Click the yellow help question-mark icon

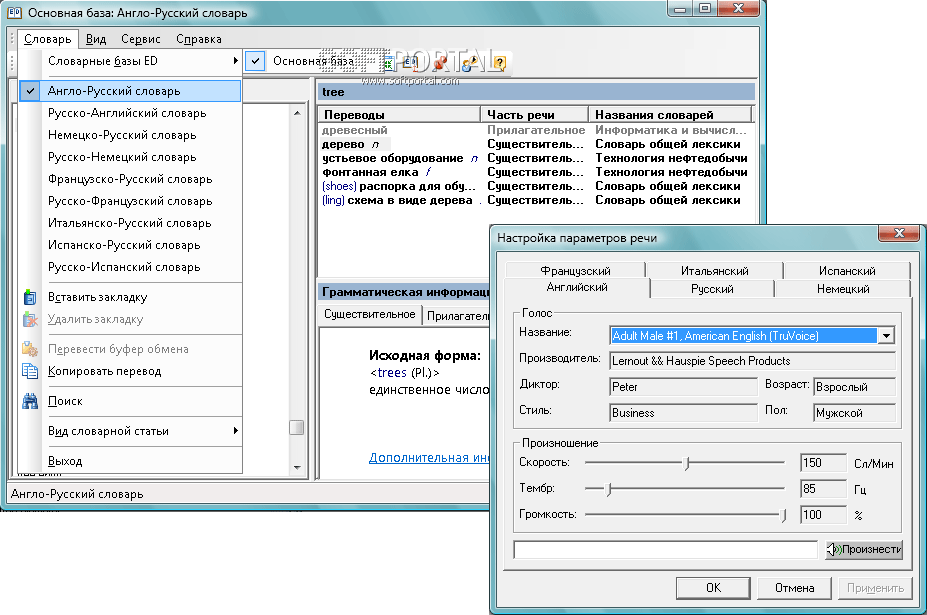coord(500,63)
